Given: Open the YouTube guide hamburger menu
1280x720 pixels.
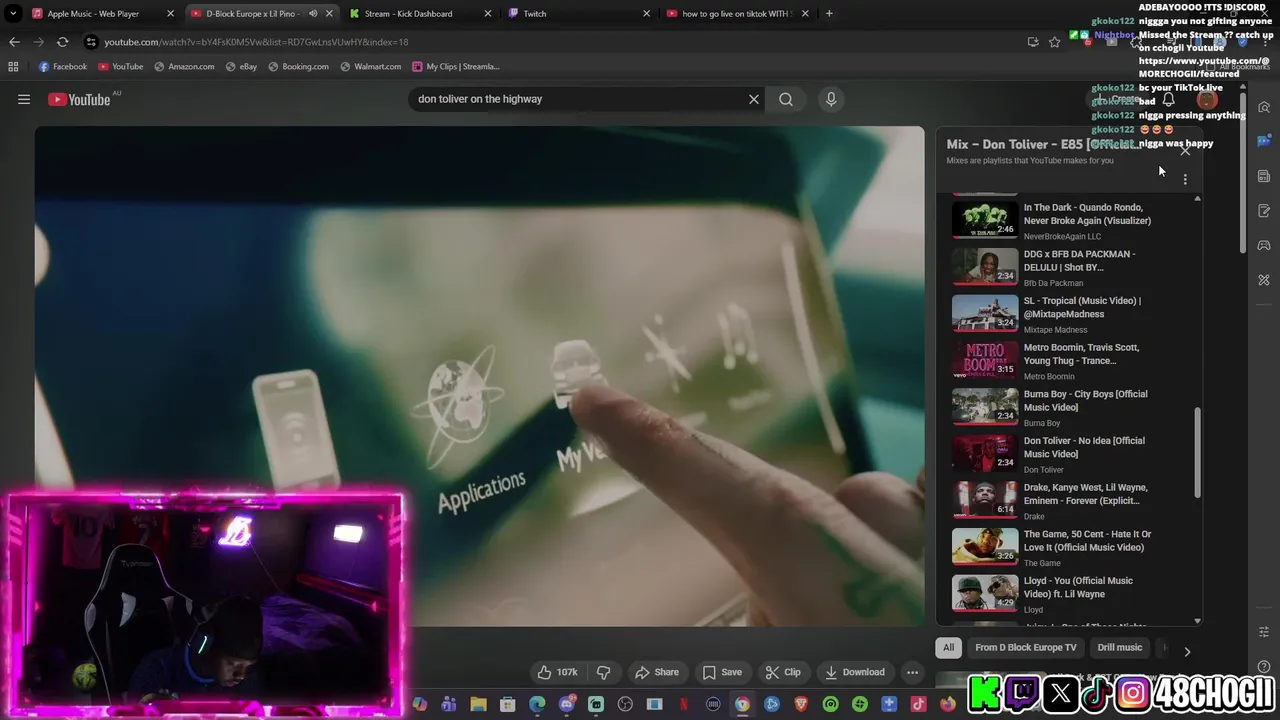Looking at the screenshot, I should pyautogui.click(x=24, y=99).
